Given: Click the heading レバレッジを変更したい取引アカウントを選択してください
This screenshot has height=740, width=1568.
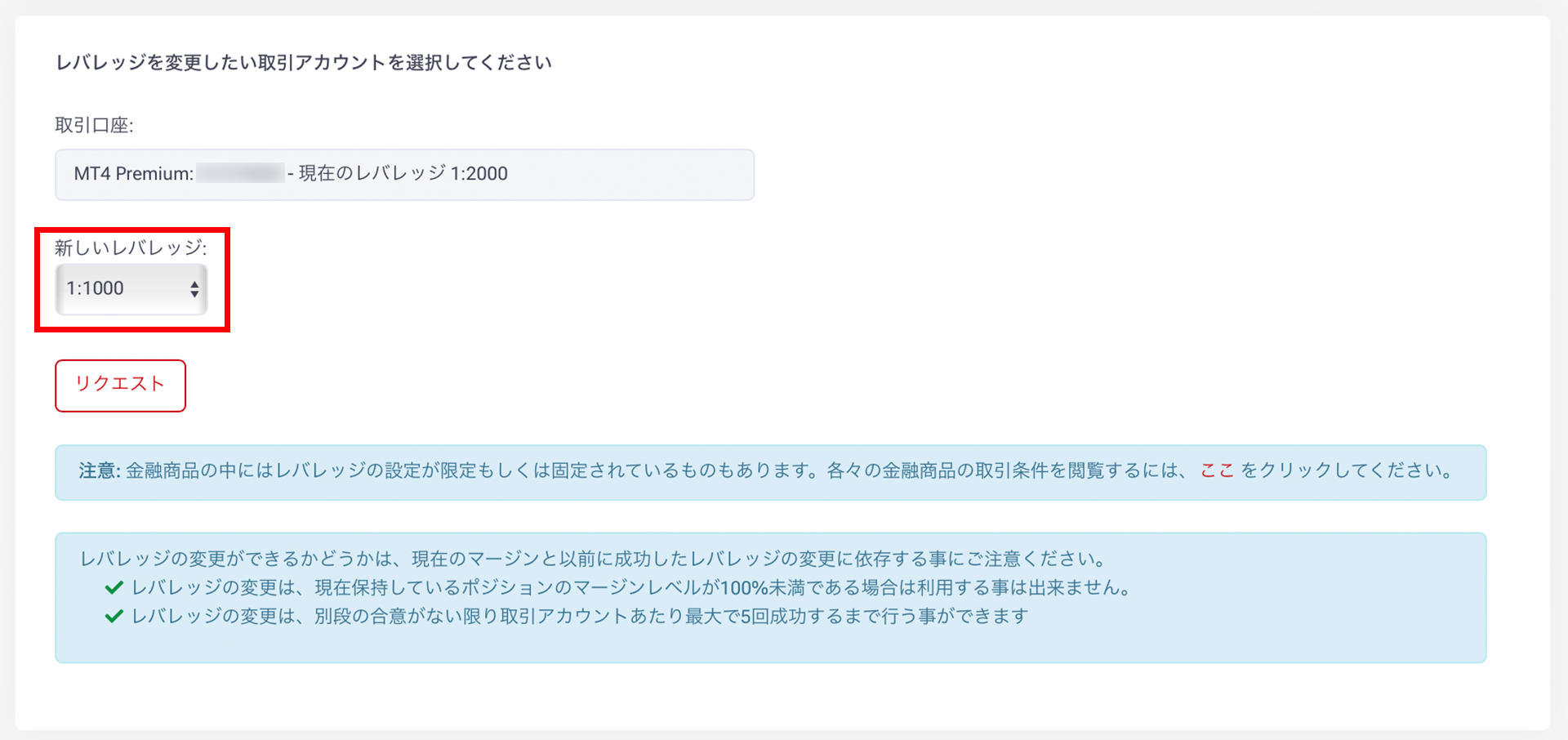Looking at the screenshot, I should (x=303, y=63).
